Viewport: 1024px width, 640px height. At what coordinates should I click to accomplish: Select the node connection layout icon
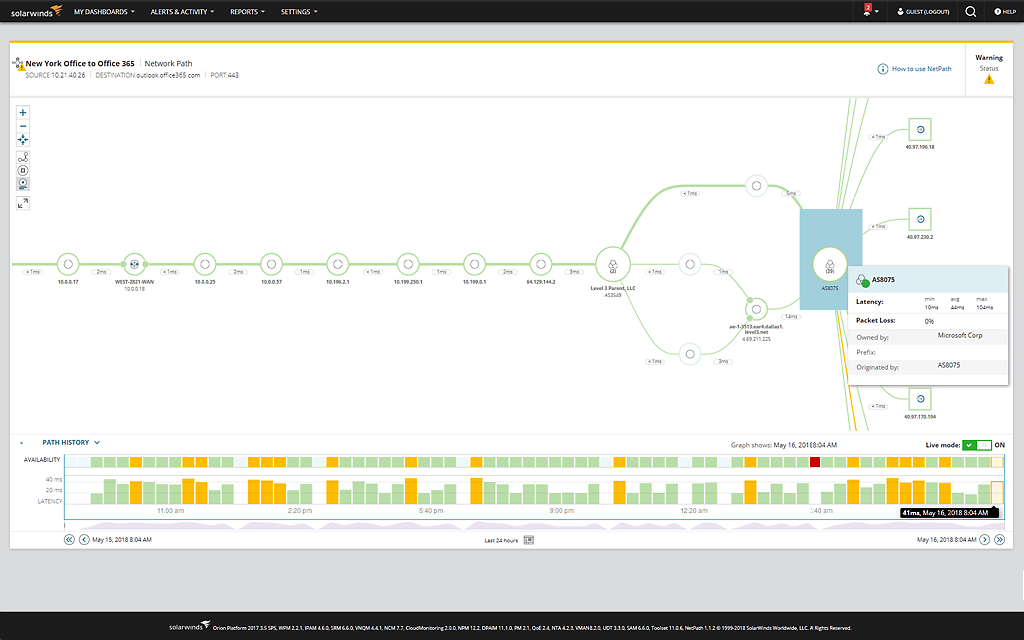[x=22, y=156]
